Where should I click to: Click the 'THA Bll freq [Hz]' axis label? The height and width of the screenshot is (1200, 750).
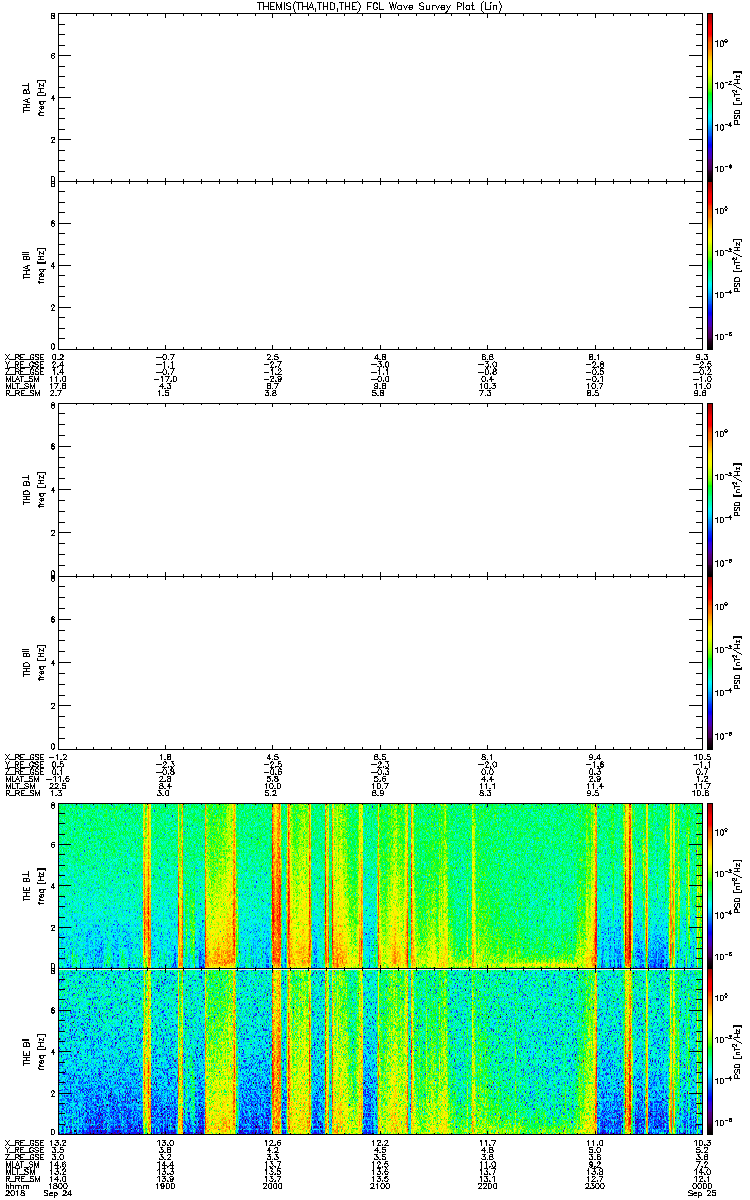click(x=34, y=265)
